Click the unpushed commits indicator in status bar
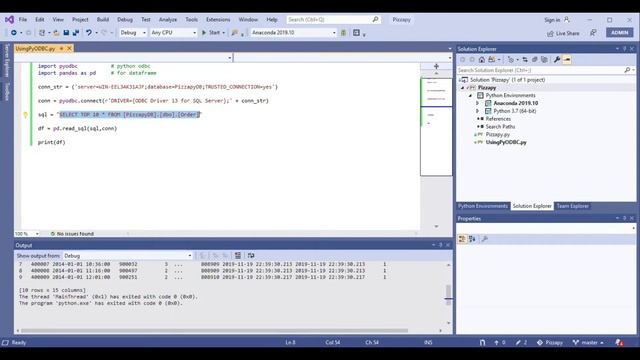The width and height of the screenshot is (640, 360). (x=500, y=342)
